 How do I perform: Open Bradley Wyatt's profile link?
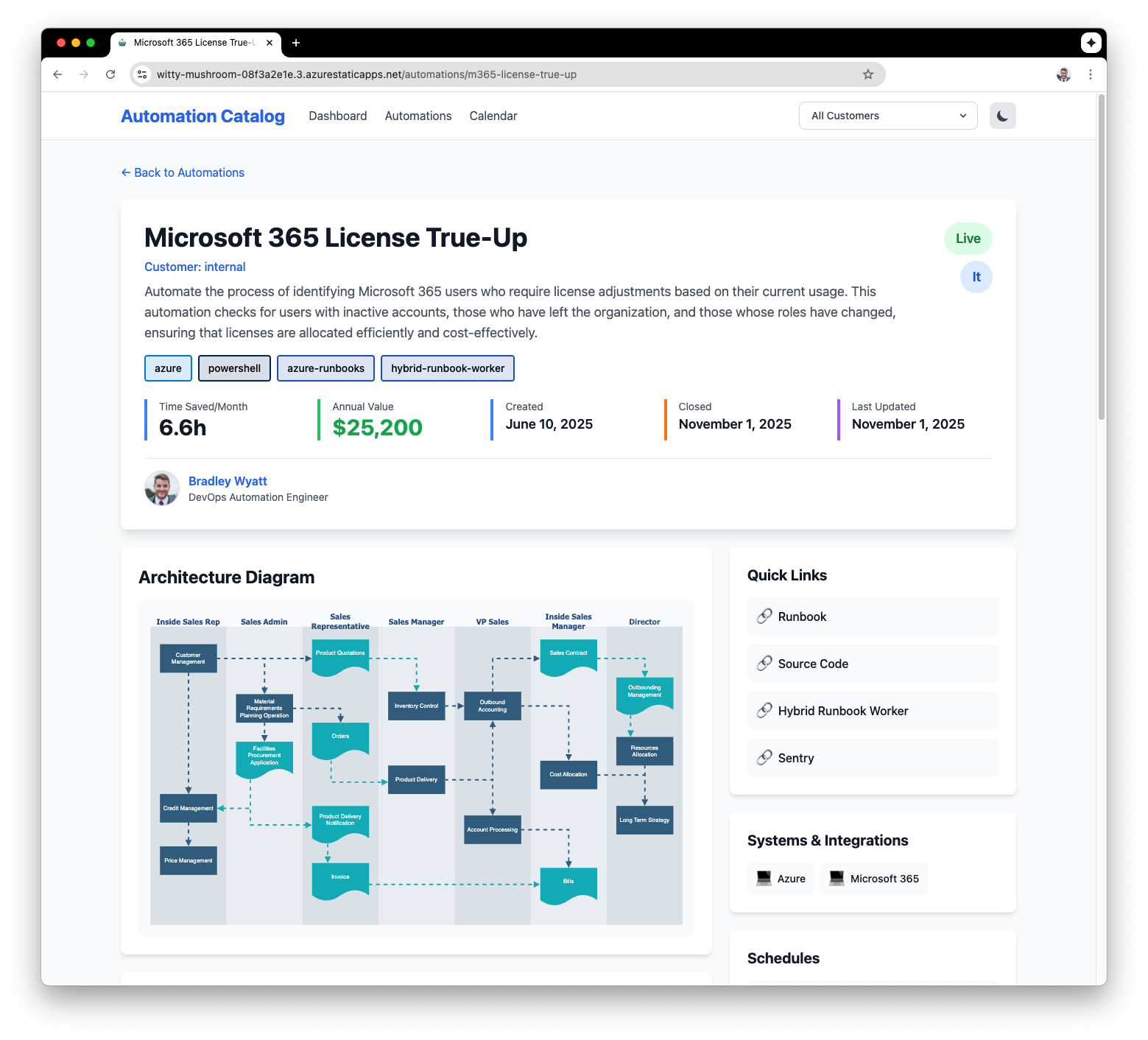[x=228, y=481]
